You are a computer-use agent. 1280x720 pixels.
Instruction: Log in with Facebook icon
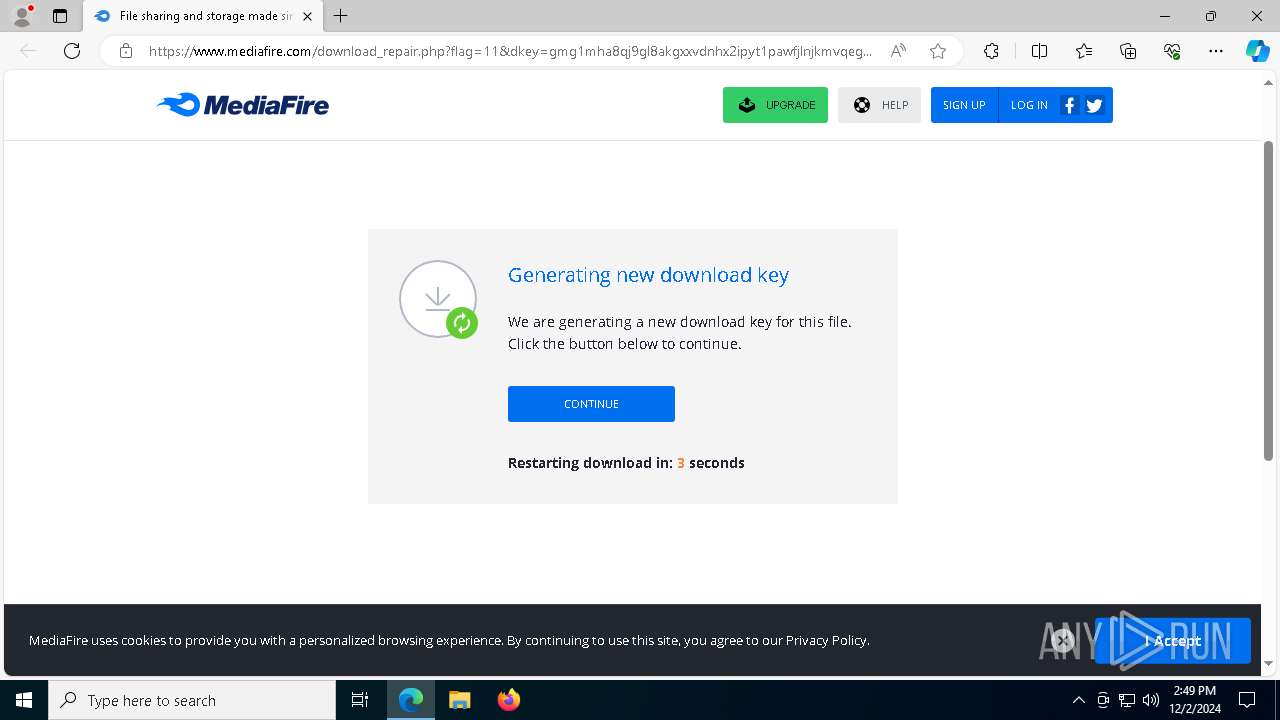click(x=1069, y=105)
